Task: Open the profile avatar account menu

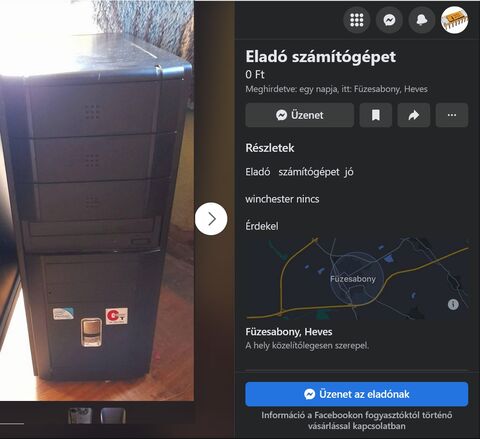Action: pos(454,20)
